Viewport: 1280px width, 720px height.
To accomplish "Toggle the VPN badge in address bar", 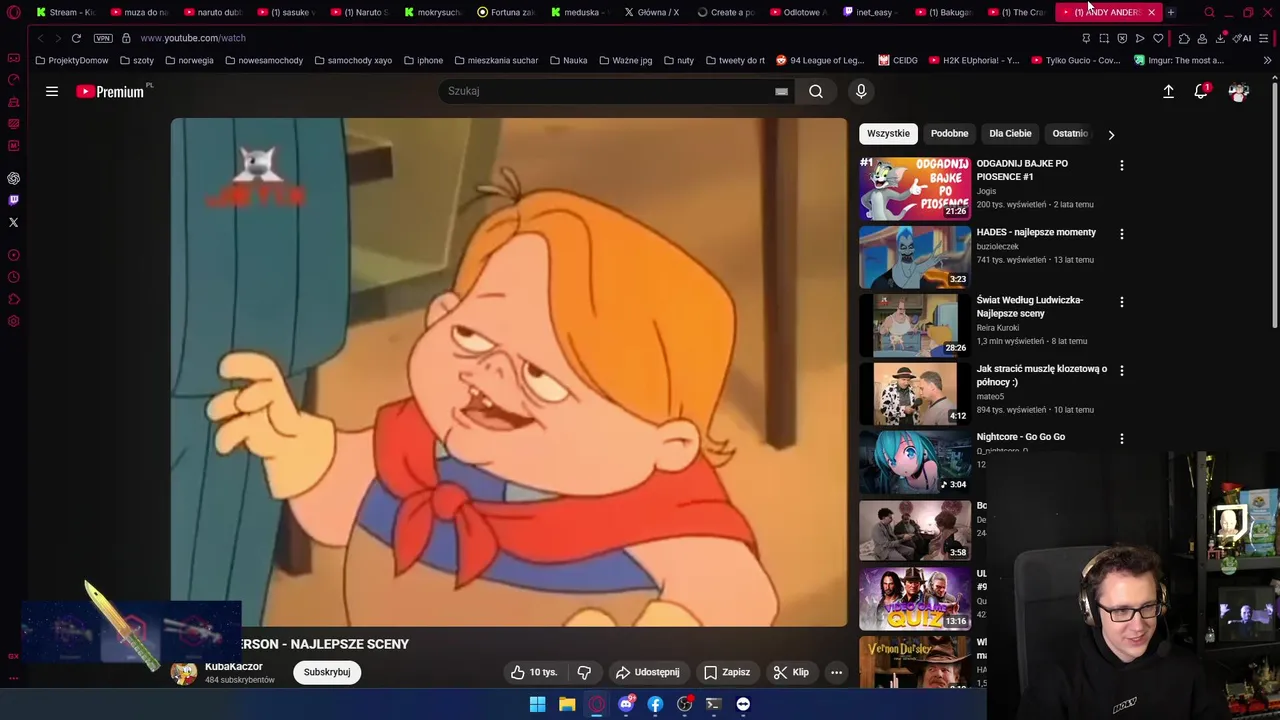I will tap(103, 38).
